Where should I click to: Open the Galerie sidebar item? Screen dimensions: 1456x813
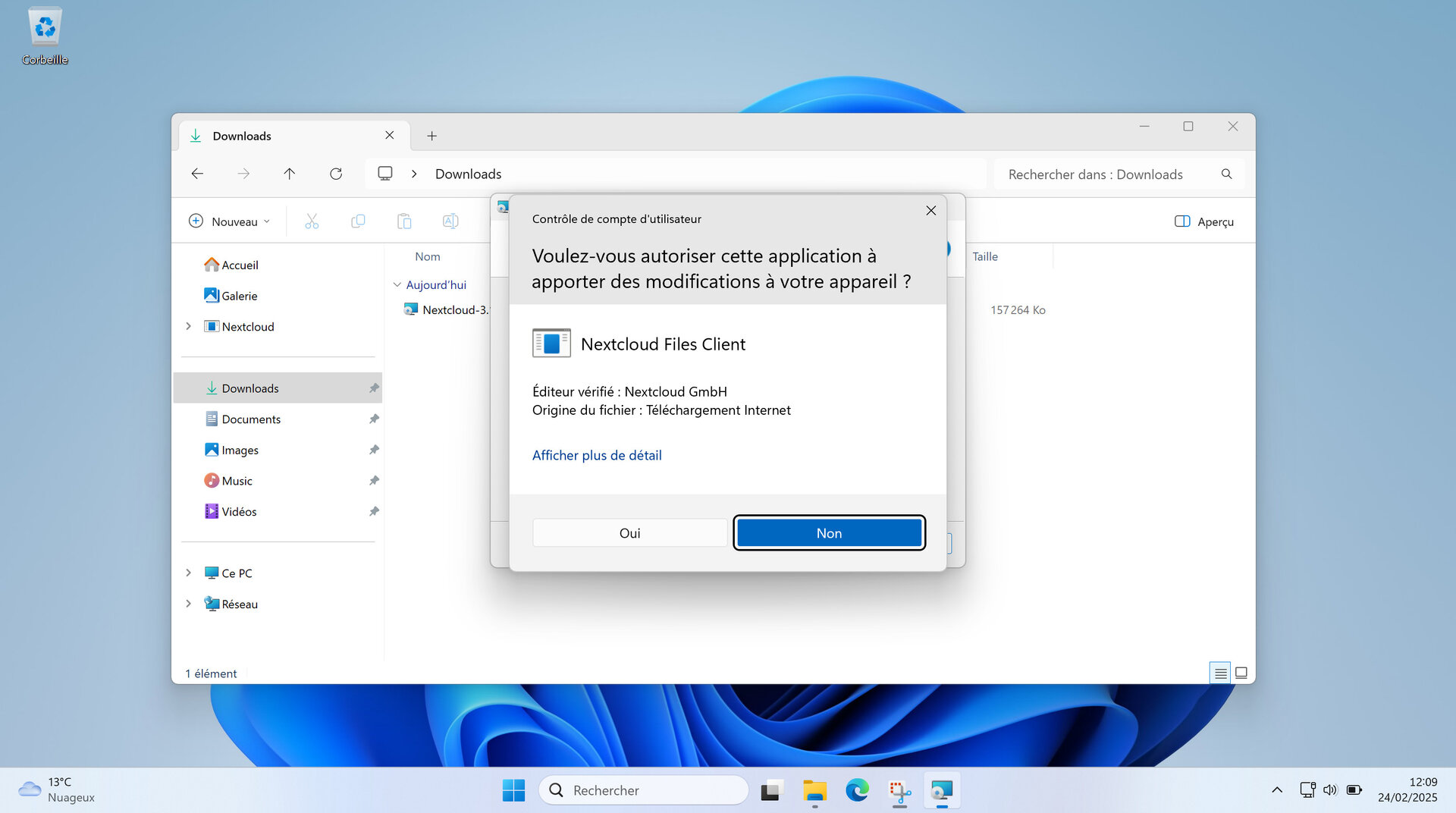pyautogui.click(x=240, y=295)
